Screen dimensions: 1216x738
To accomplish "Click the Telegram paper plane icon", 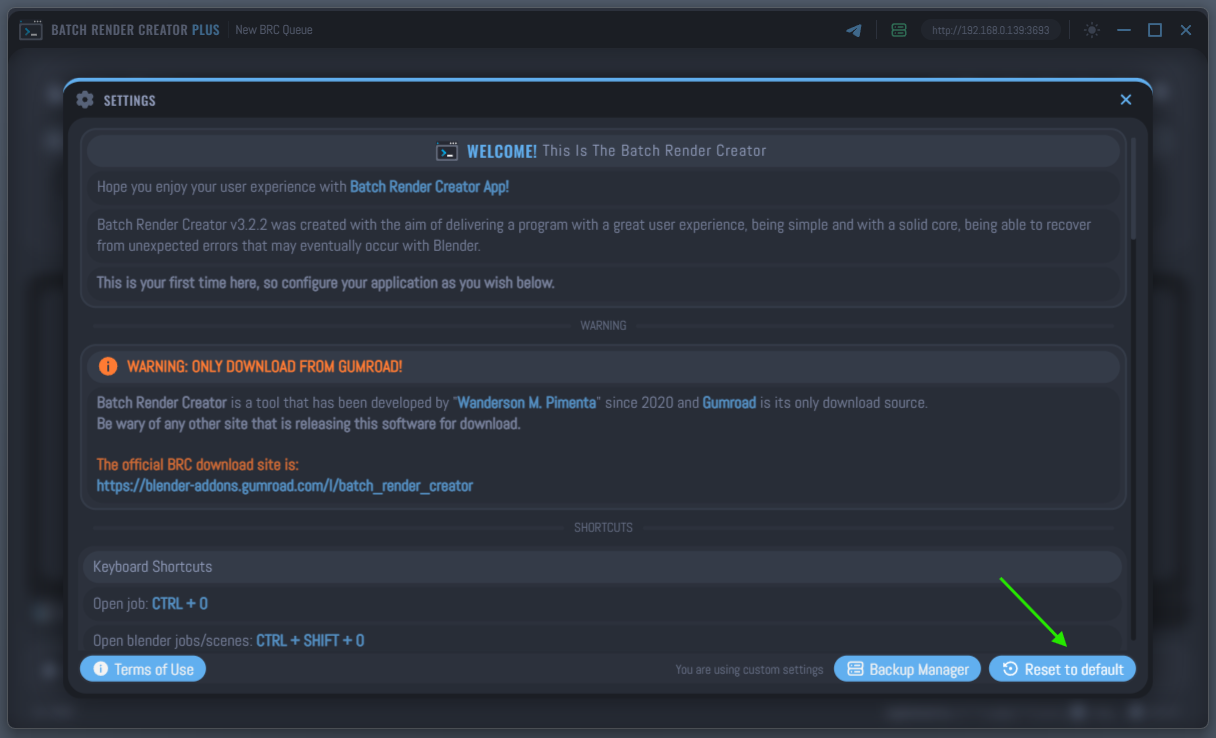I will click(x=854, y=30).
